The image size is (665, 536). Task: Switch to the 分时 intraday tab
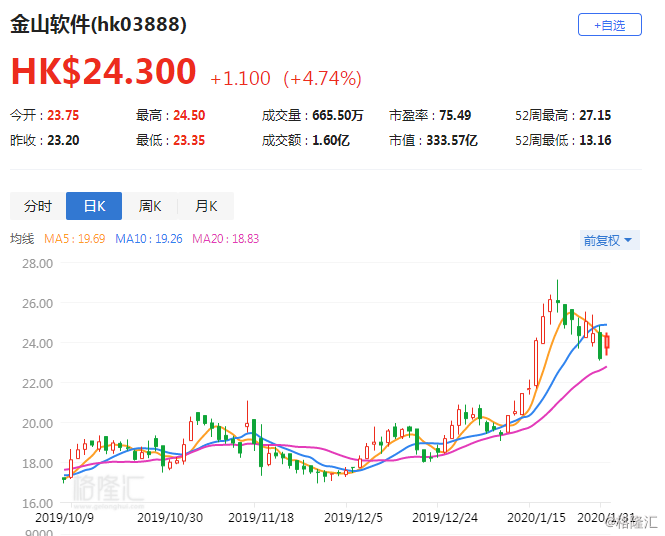[x=38, y=206]
